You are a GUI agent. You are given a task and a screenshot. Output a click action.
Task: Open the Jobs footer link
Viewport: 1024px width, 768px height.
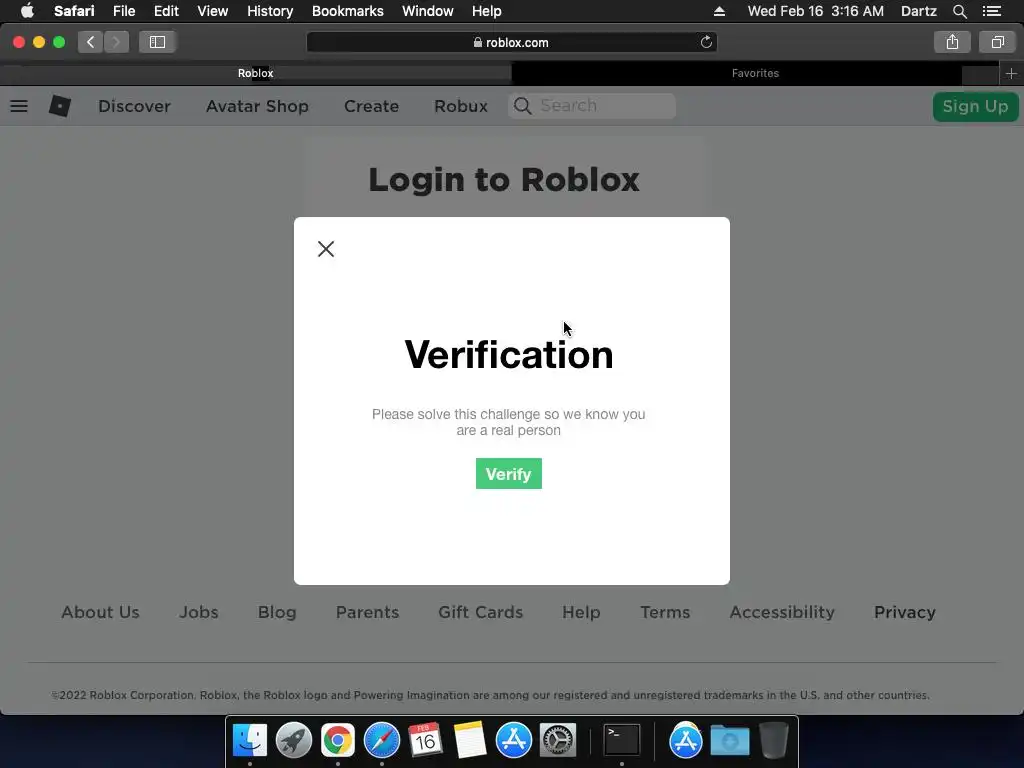tap(199, 612)
